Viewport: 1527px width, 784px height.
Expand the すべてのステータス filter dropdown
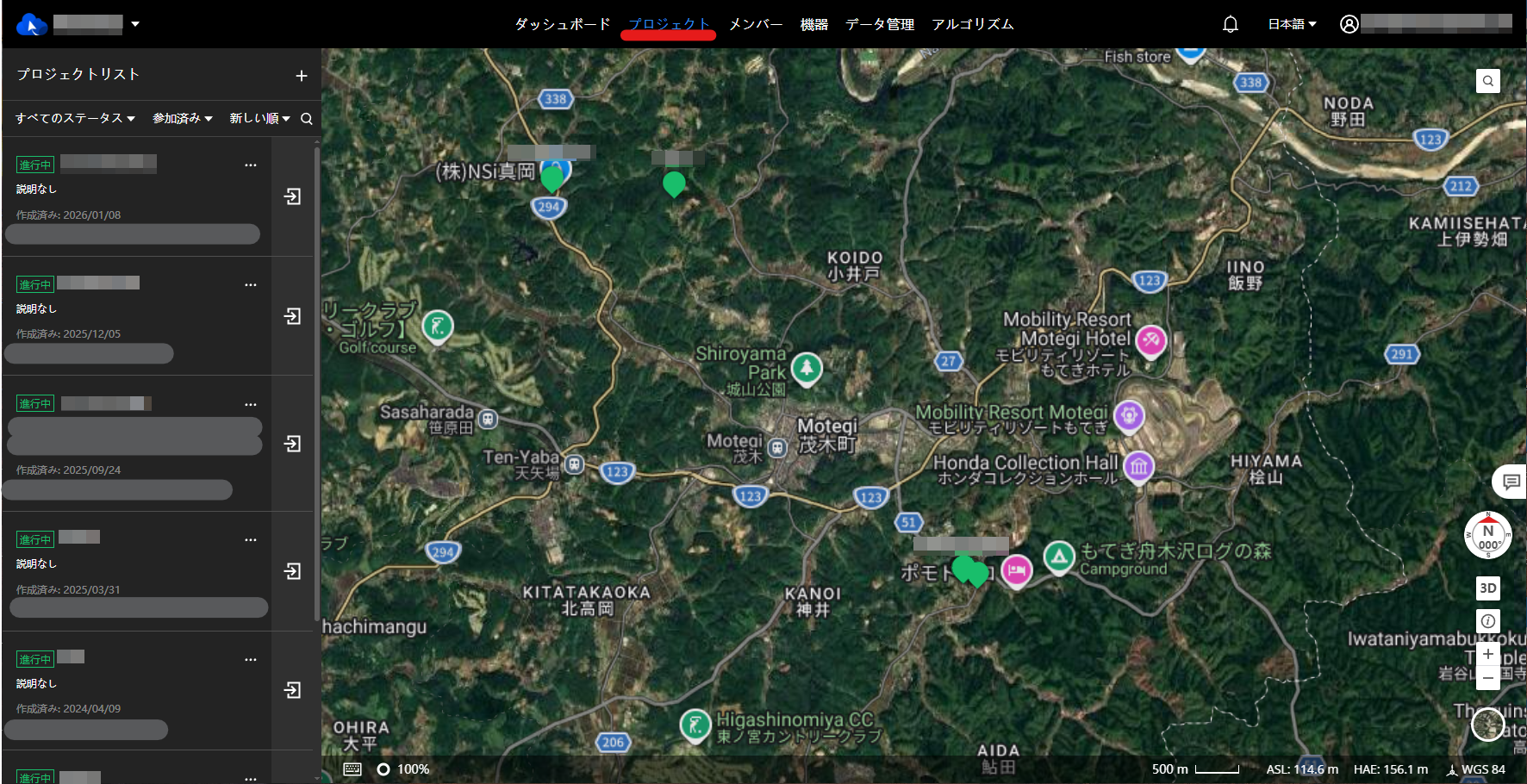75,118
